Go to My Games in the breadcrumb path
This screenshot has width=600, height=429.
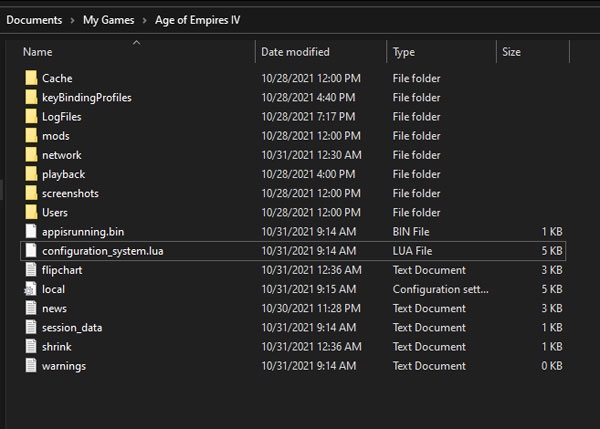tap(103, 20)
